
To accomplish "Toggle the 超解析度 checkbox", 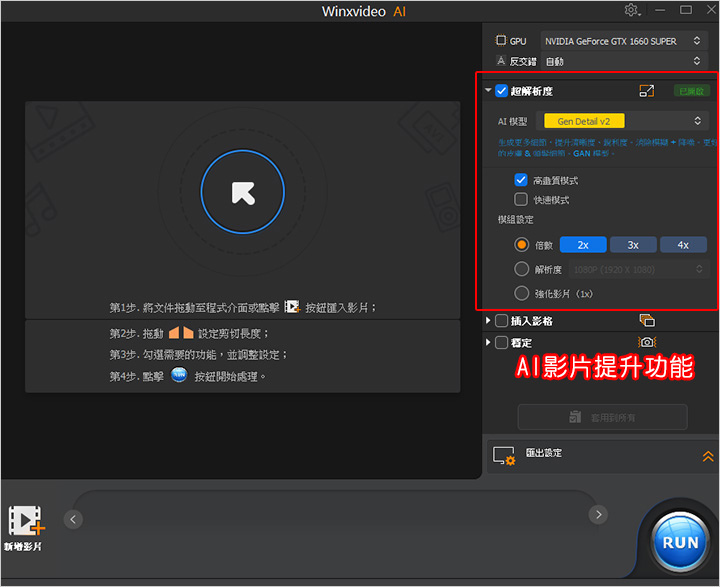I will tap(501, 91).
